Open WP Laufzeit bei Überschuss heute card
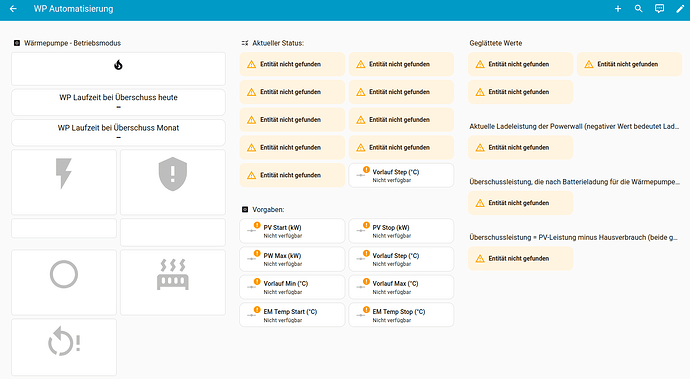 point(118,102)
